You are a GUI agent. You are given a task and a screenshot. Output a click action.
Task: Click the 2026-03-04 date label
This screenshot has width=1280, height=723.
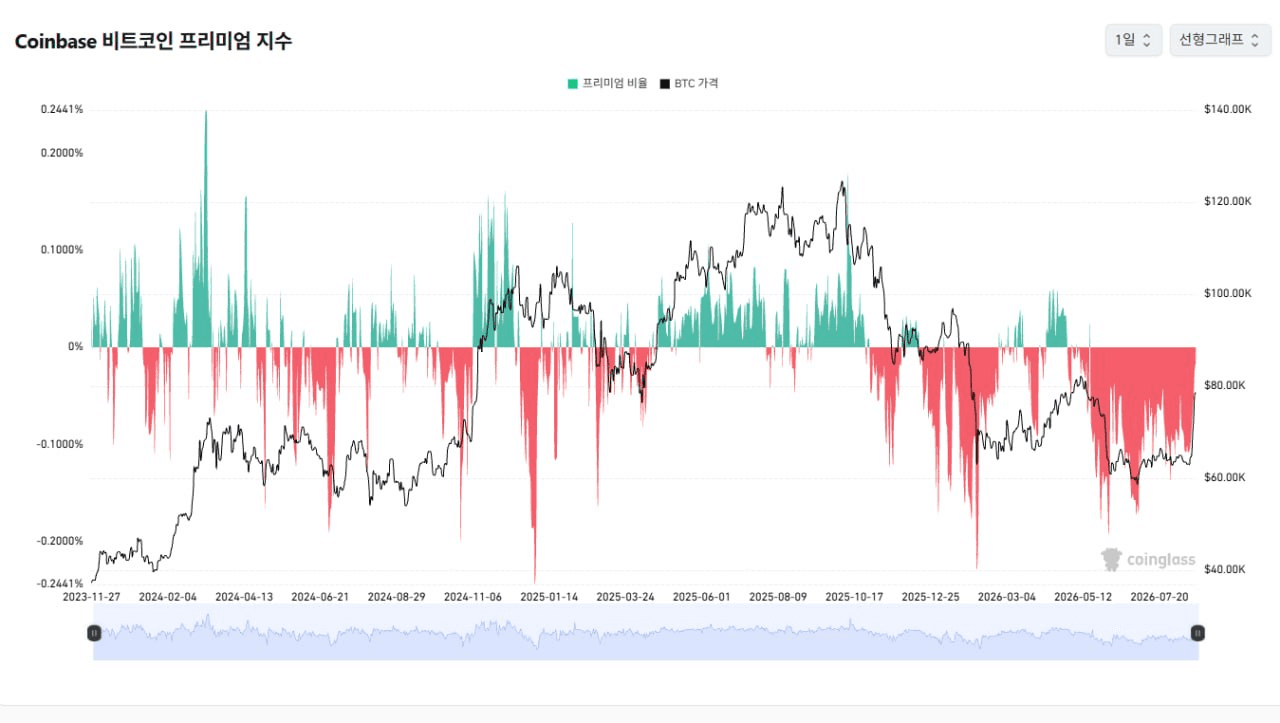point(1007,596)
